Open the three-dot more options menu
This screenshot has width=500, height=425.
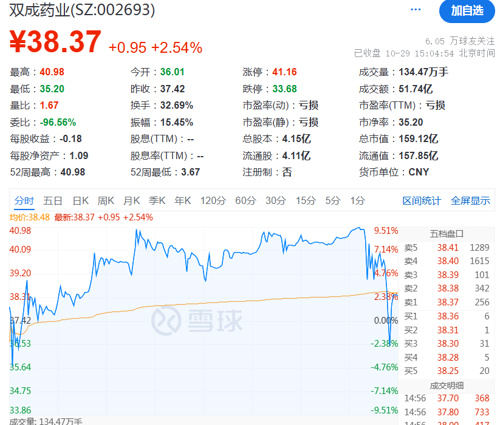click(x=415, y=9)
